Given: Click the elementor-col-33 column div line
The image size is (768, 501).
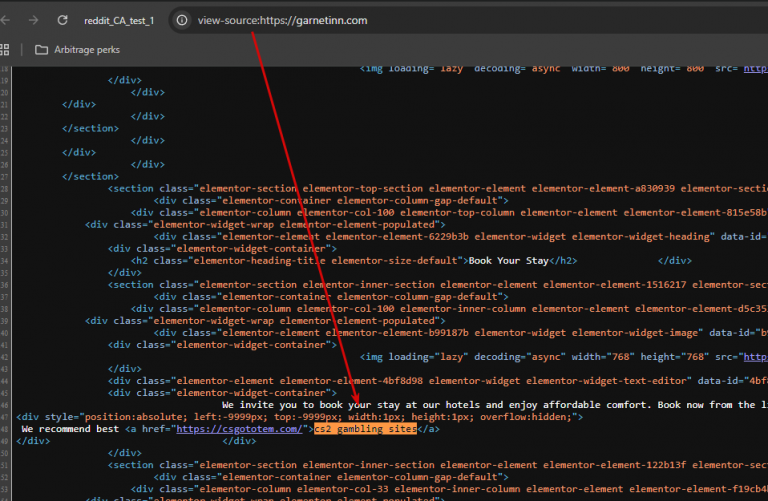Looking at the screenshot, I should (449, 489).
